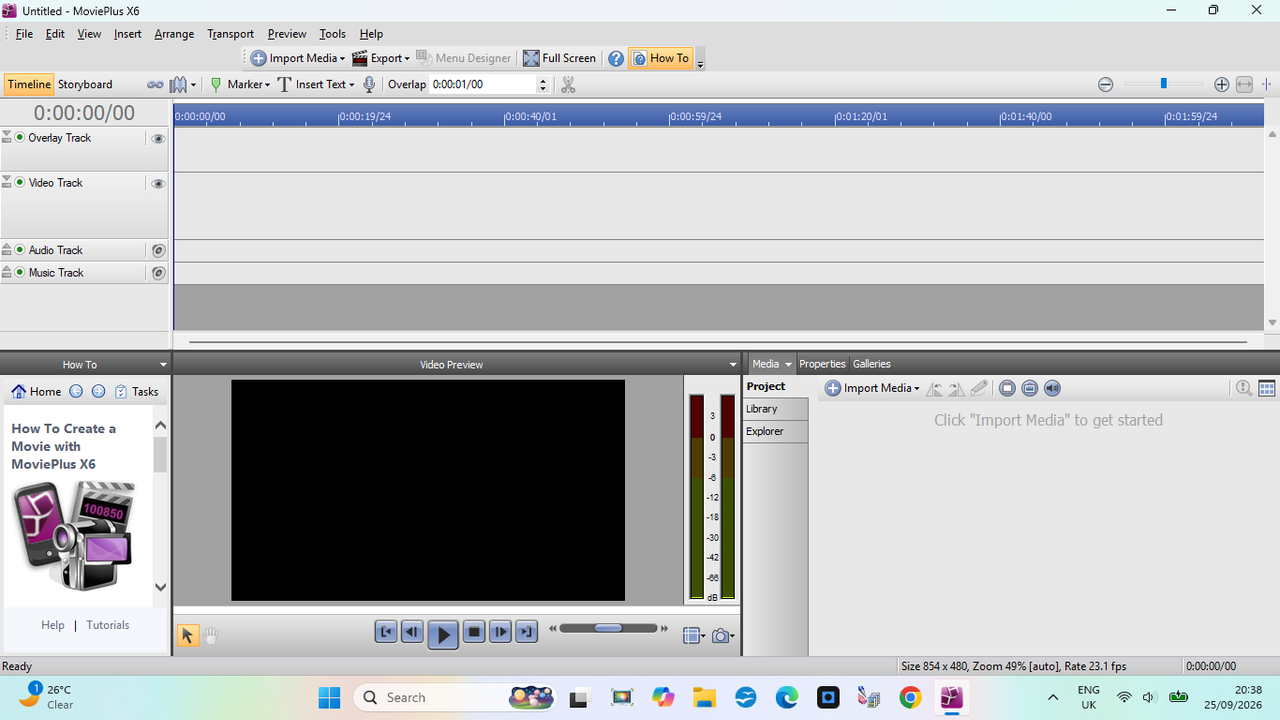Click the zoom in plus icon above timeline
1280x720 pixels.
[1221, 85]
